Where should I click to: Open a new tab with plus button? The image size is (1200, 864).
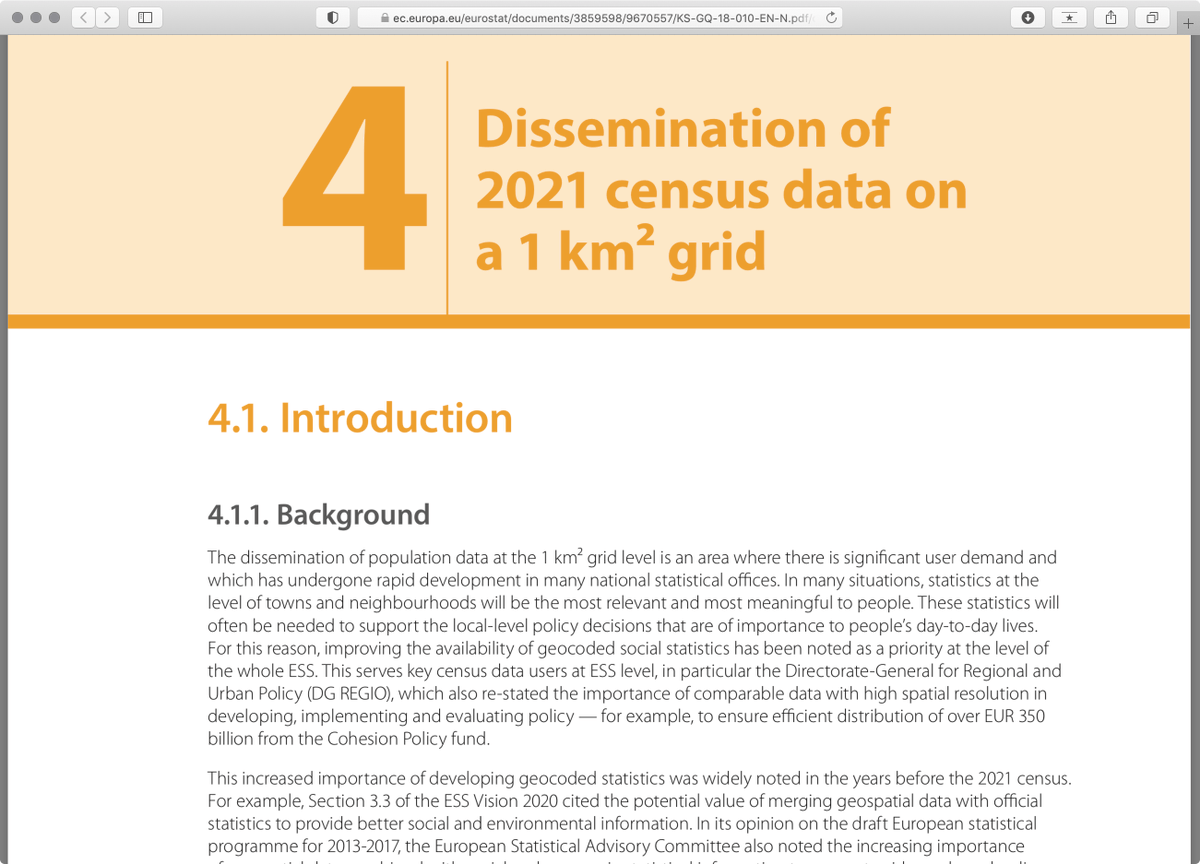pyautogui.click(x=1187, y=24)
